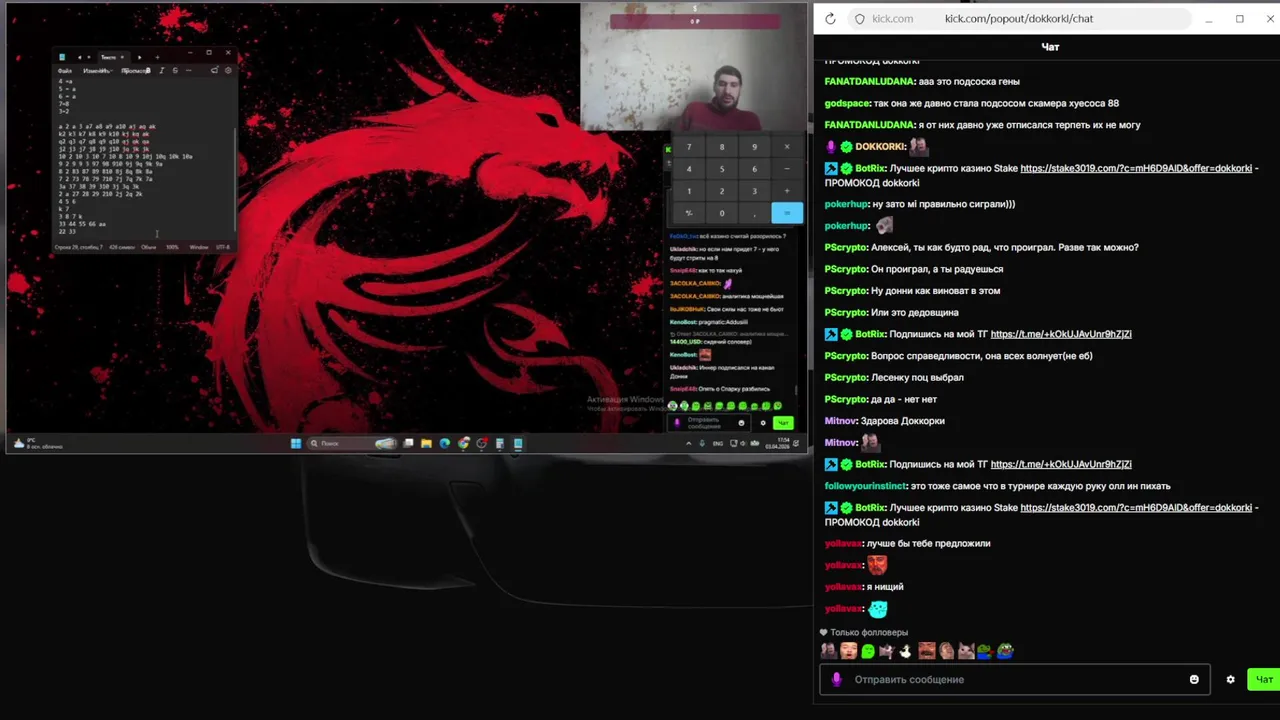Viewport: 1280px width, 720px height.
Task: Insert the first face emote in row
Action: pyautogui.click(x=829, y=651)
